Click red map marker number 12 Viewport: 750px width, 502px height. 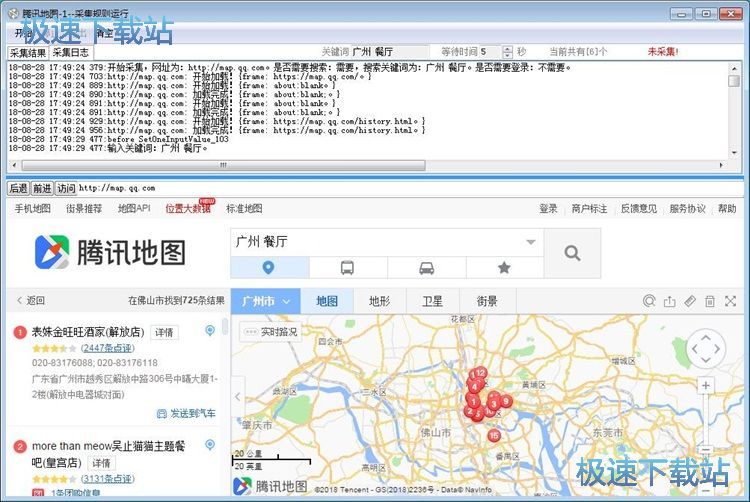click(480, 372)
